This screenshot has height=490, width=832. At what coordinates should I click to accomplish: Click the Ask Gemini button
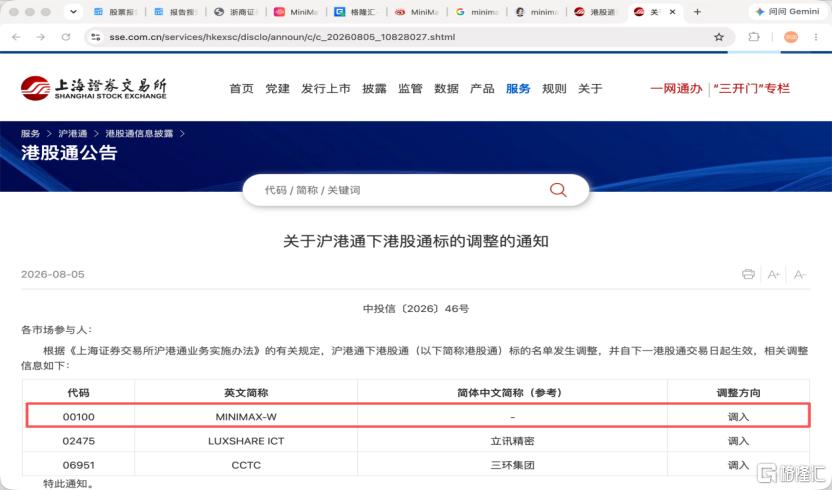tap(787, 12)
